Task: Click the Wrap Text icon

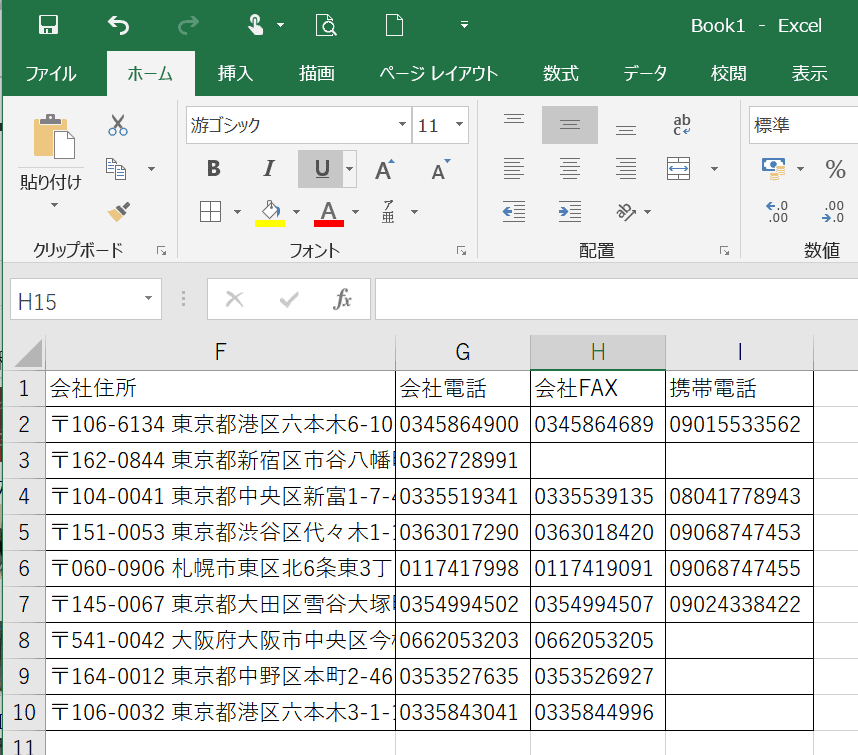Action: (683, 125)
